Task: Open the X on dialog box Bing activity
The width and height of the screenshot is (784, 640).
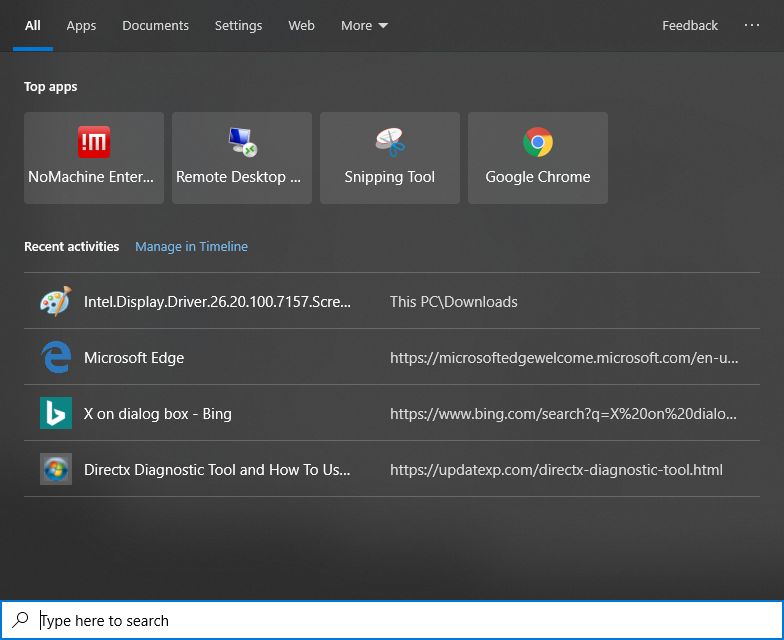Action: pos(158,413)
